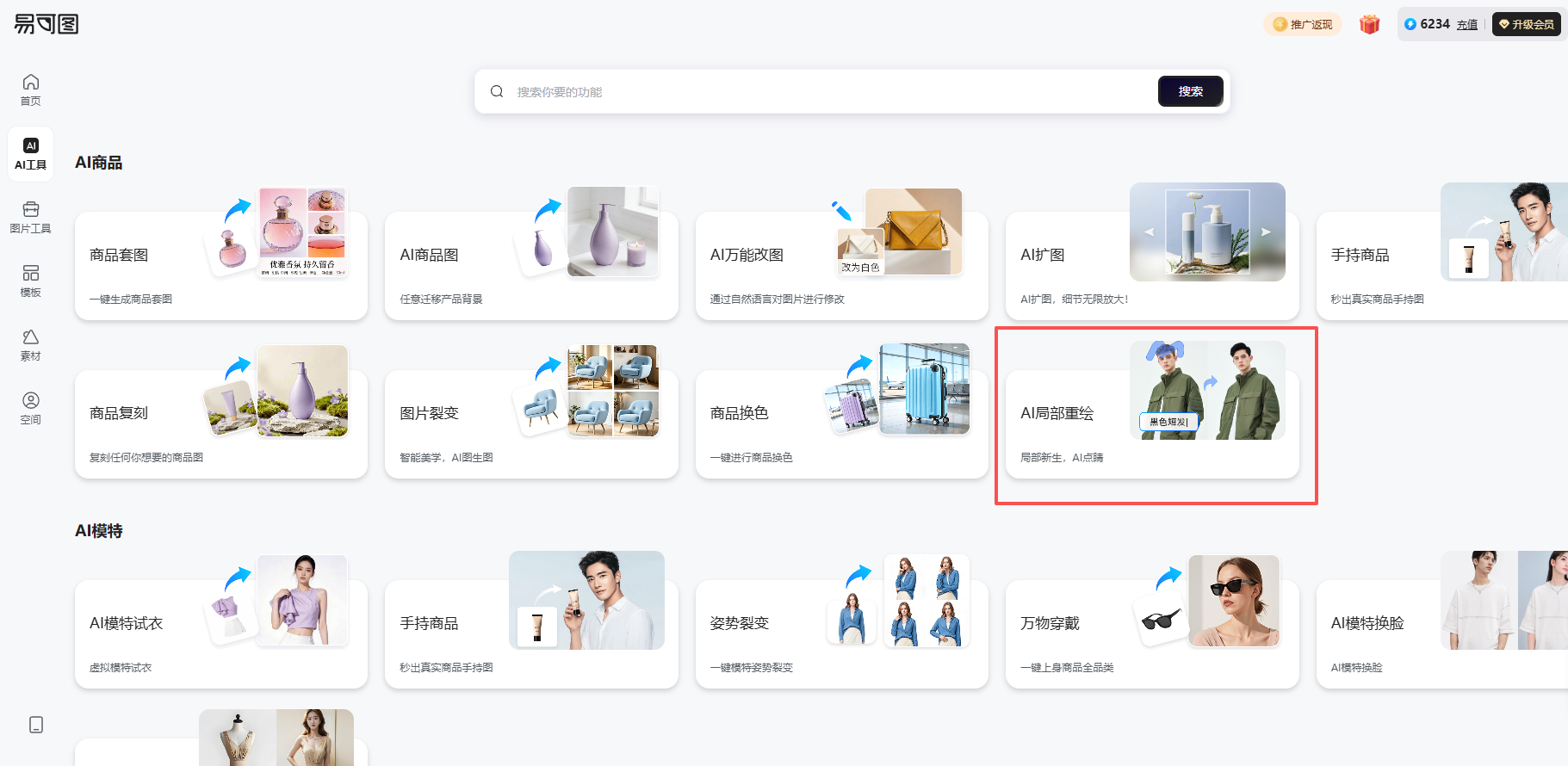Click the 任意迁移产品背景 description text
The image size is (1568, 766).
[x=441, y=300]
